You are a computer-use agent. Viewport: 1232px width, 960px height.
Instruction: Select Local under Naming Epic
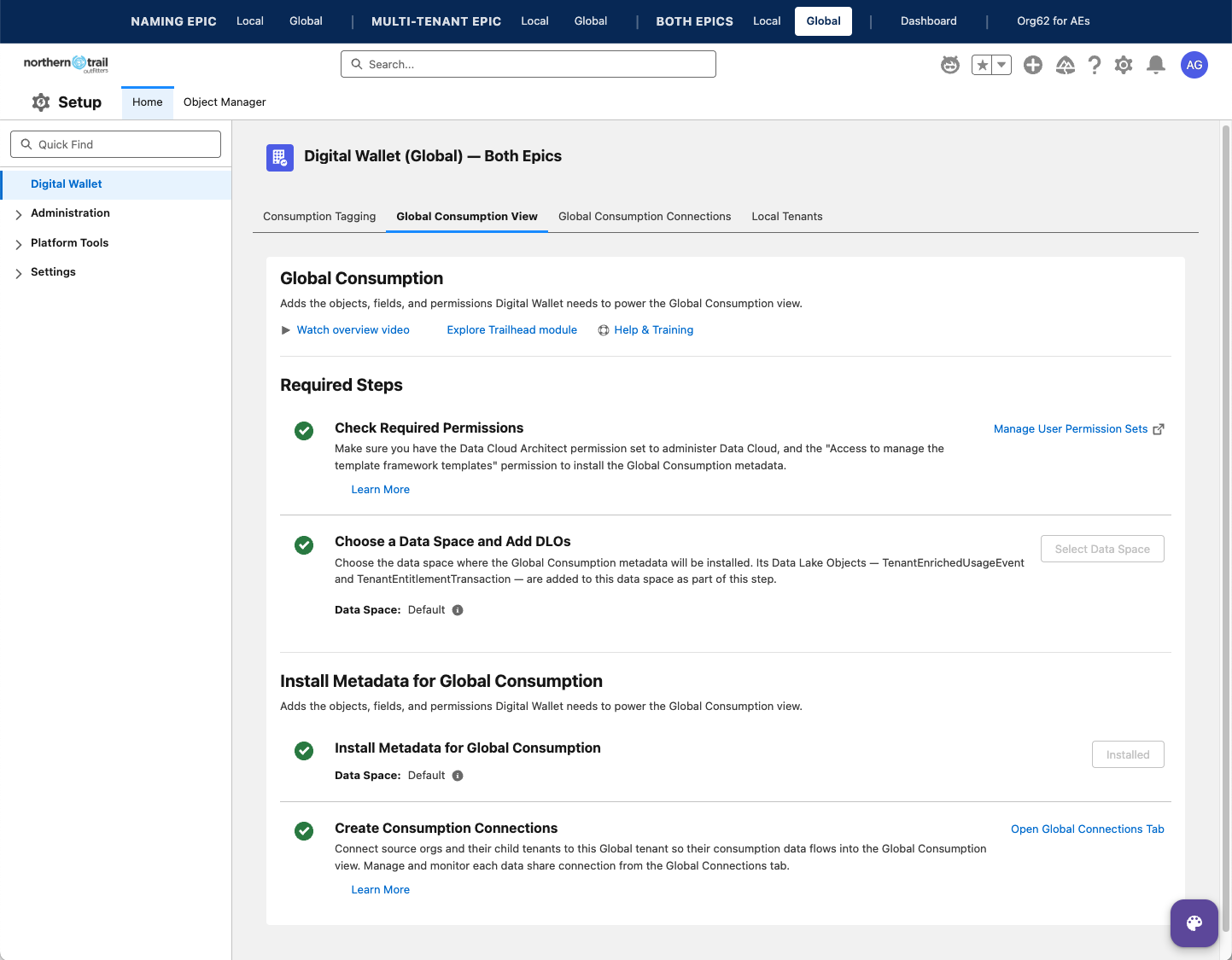[250, 21]
